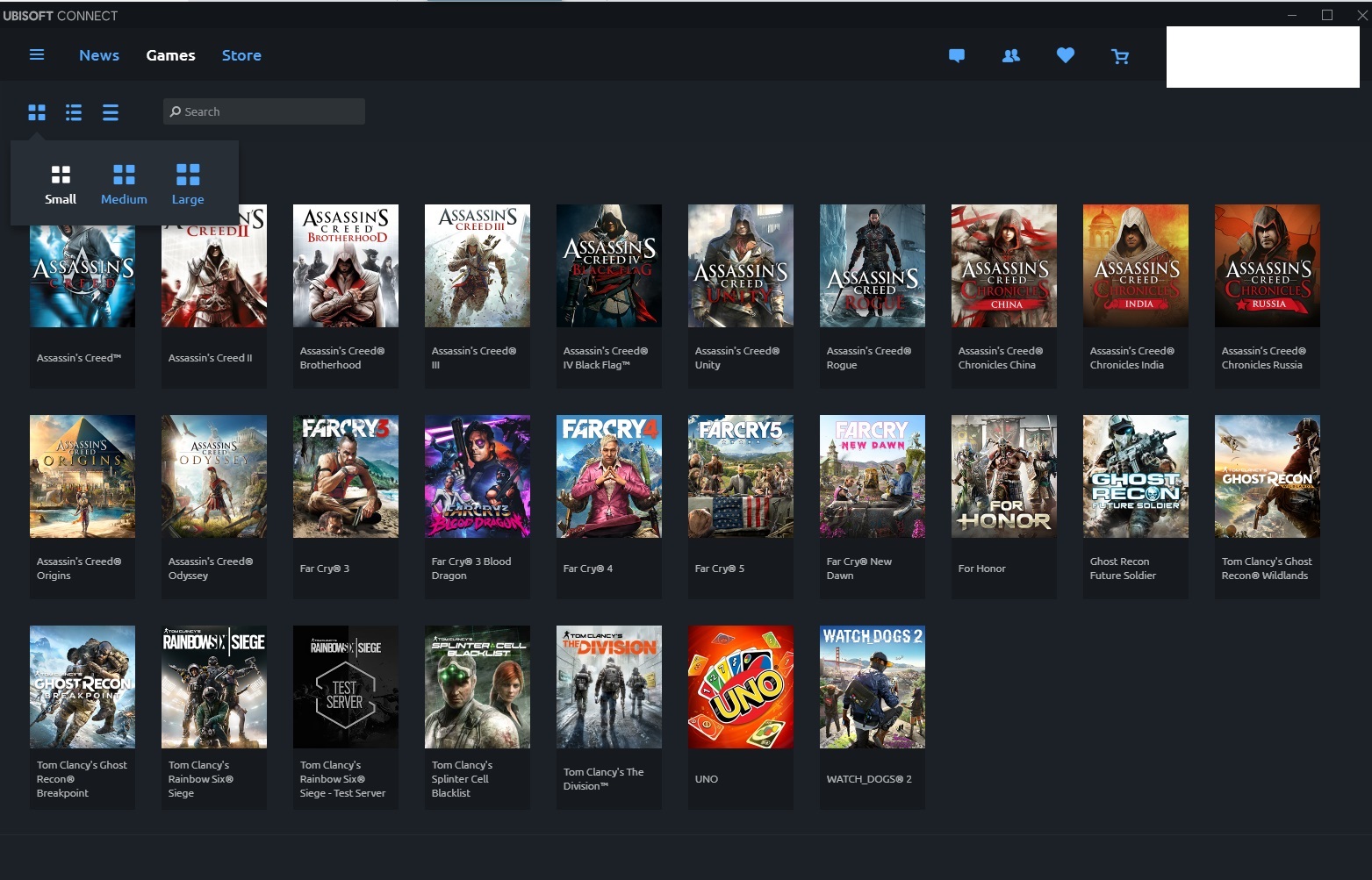Open Assassin's Creed Odyssey cover
Viewport: 1372px width, 880px height.
[x=214, y=476]
